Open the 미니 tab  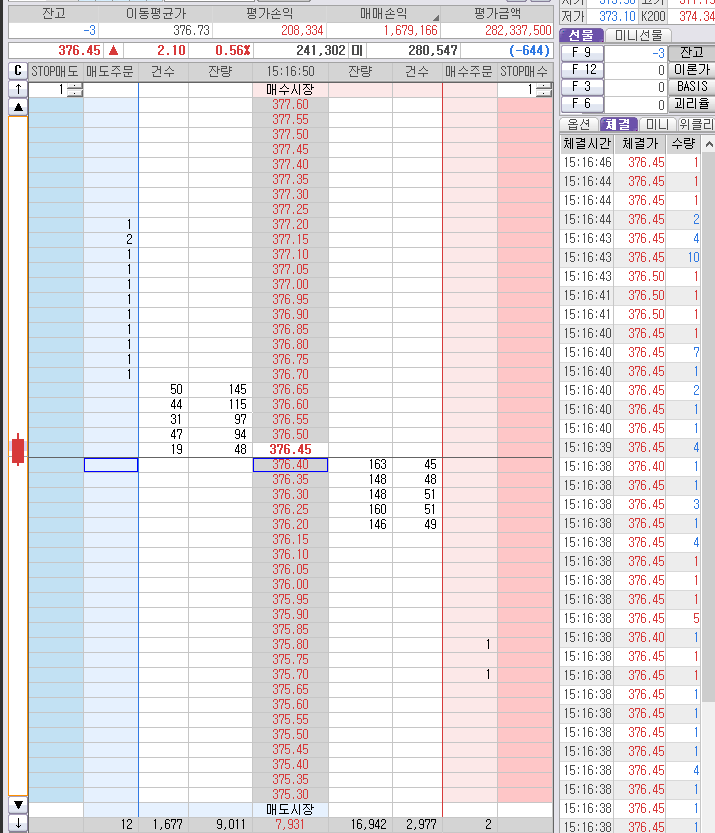[657, 124]
